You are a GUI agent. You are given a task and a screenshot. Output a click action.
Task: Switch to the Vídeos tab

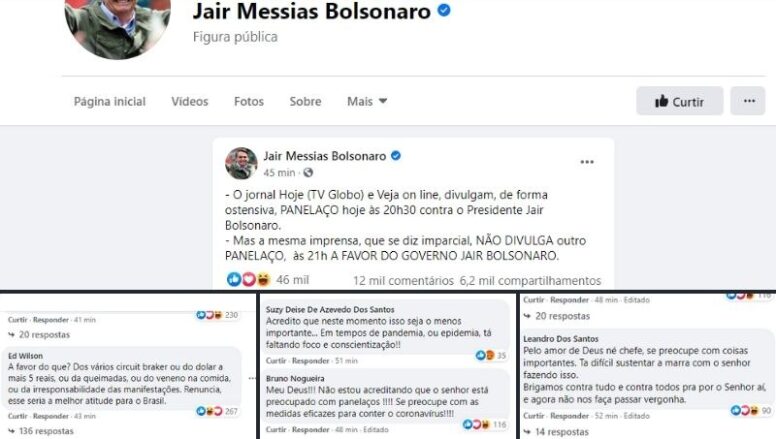coord(190,101)
